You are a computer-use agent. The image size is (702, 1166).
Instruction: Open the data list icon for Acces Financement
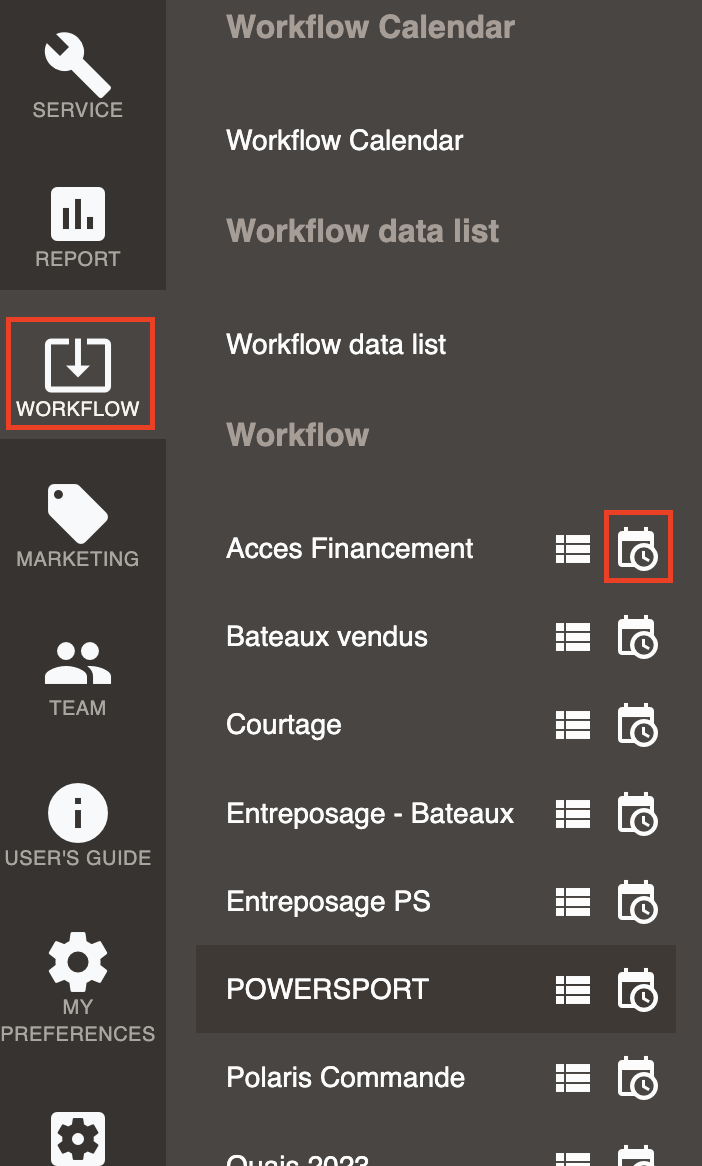(x=572, y=547)
